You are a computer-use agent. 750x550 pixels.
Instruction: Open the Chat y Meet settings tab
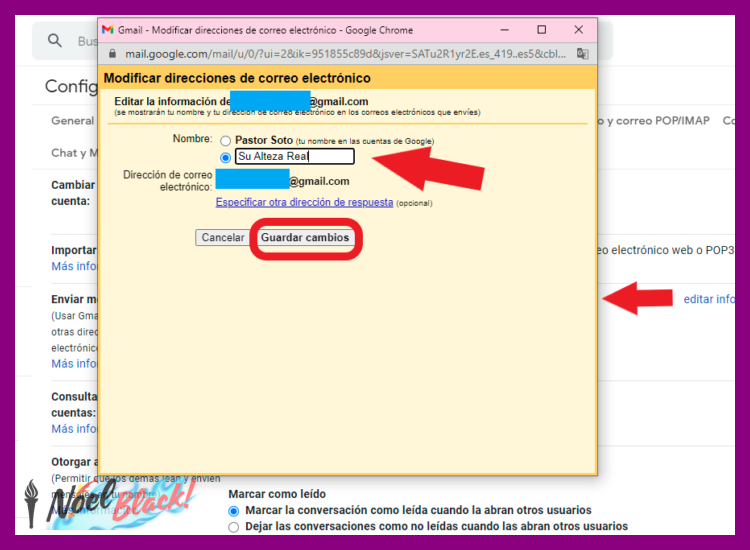click(74, 153)
